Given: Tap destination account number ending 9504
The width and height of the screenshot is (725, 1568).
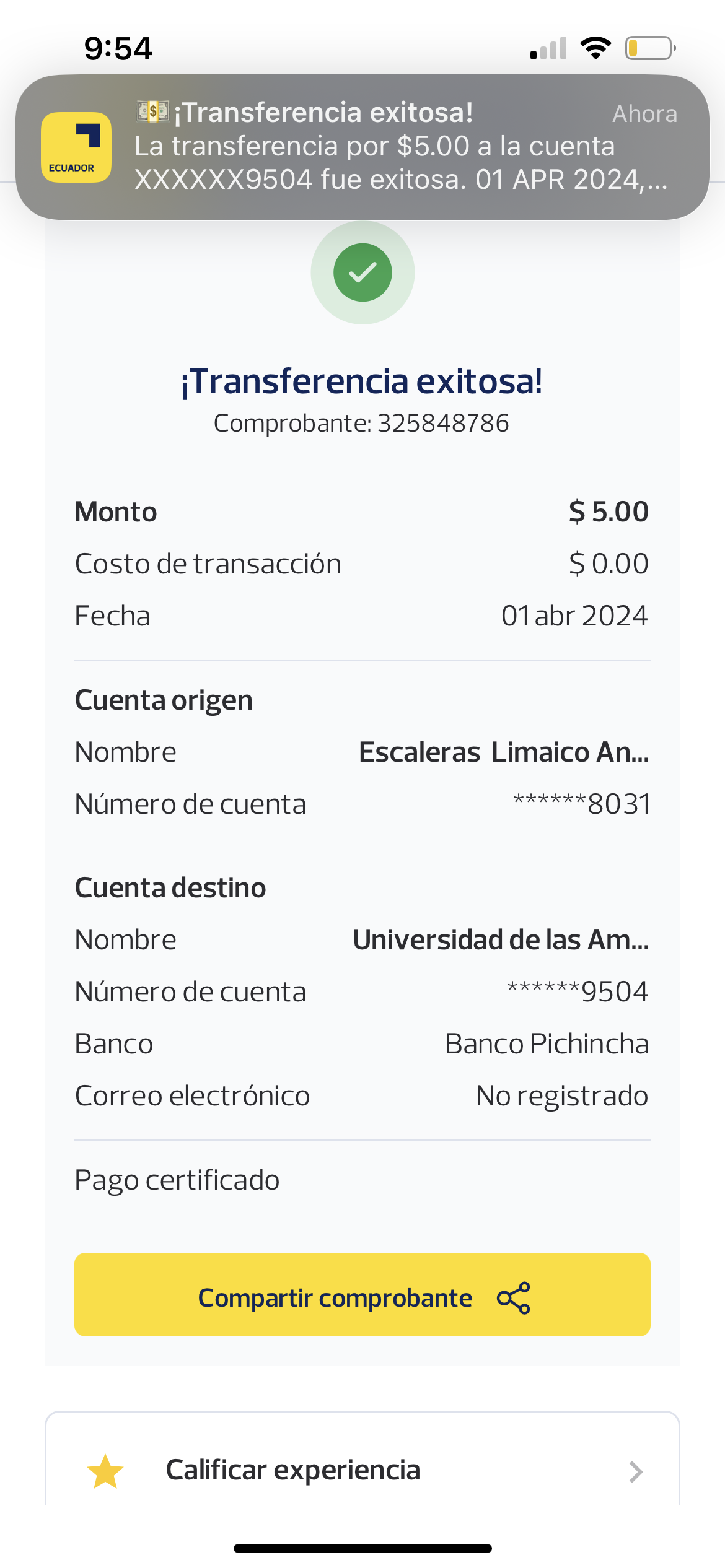Looking at the screenshot, I should point(578,992).
